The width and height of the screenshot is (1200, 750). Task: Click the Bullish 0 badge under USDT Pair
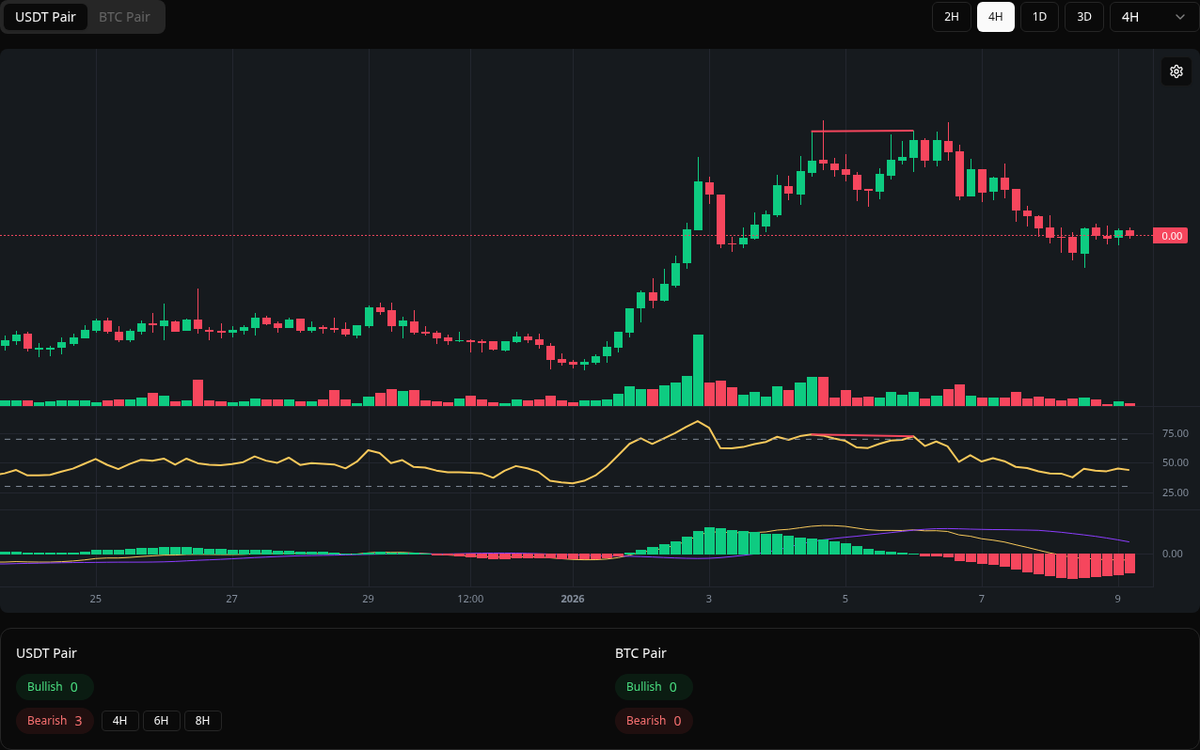click(54, 687)
